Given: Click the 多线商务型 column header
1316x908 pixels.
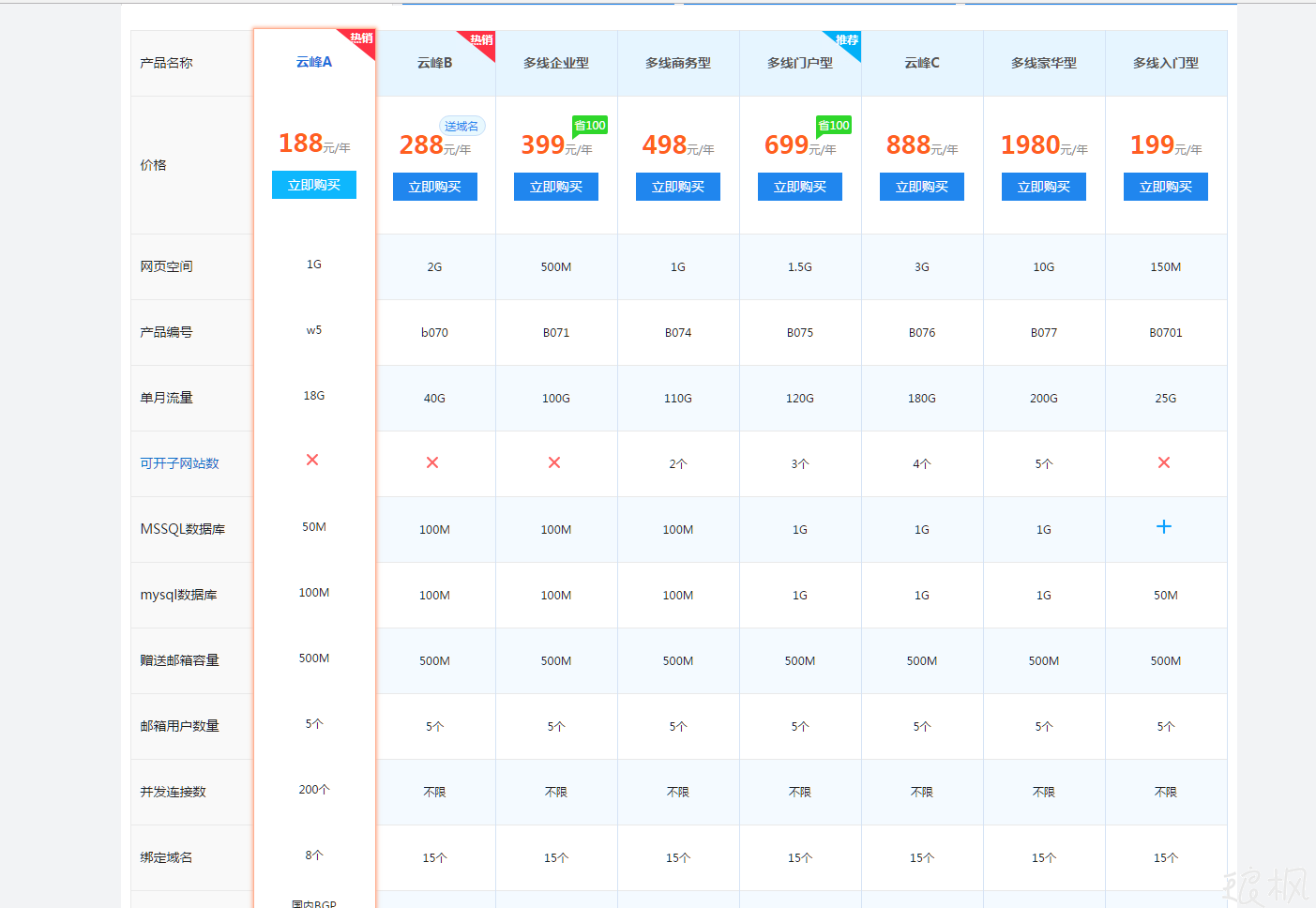Looking at the screenshot, I should [x=678, y=63].
